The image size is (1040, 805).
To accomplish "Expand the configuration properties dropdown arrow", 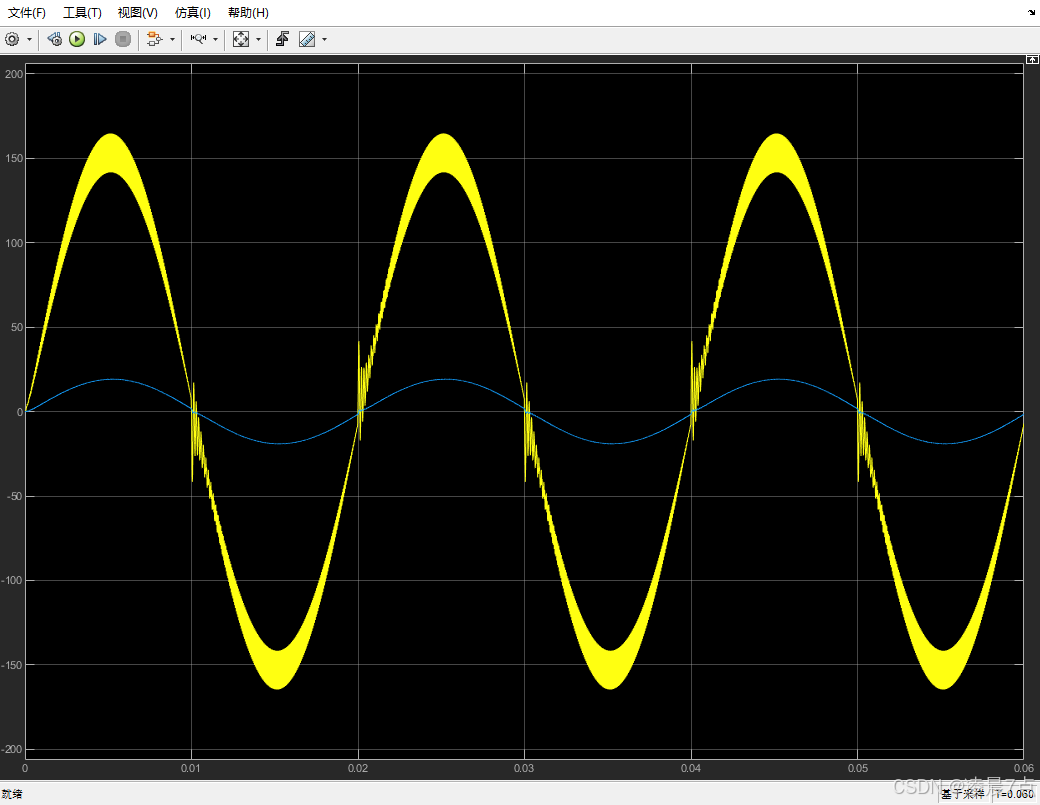I will [x=29, y=40].
